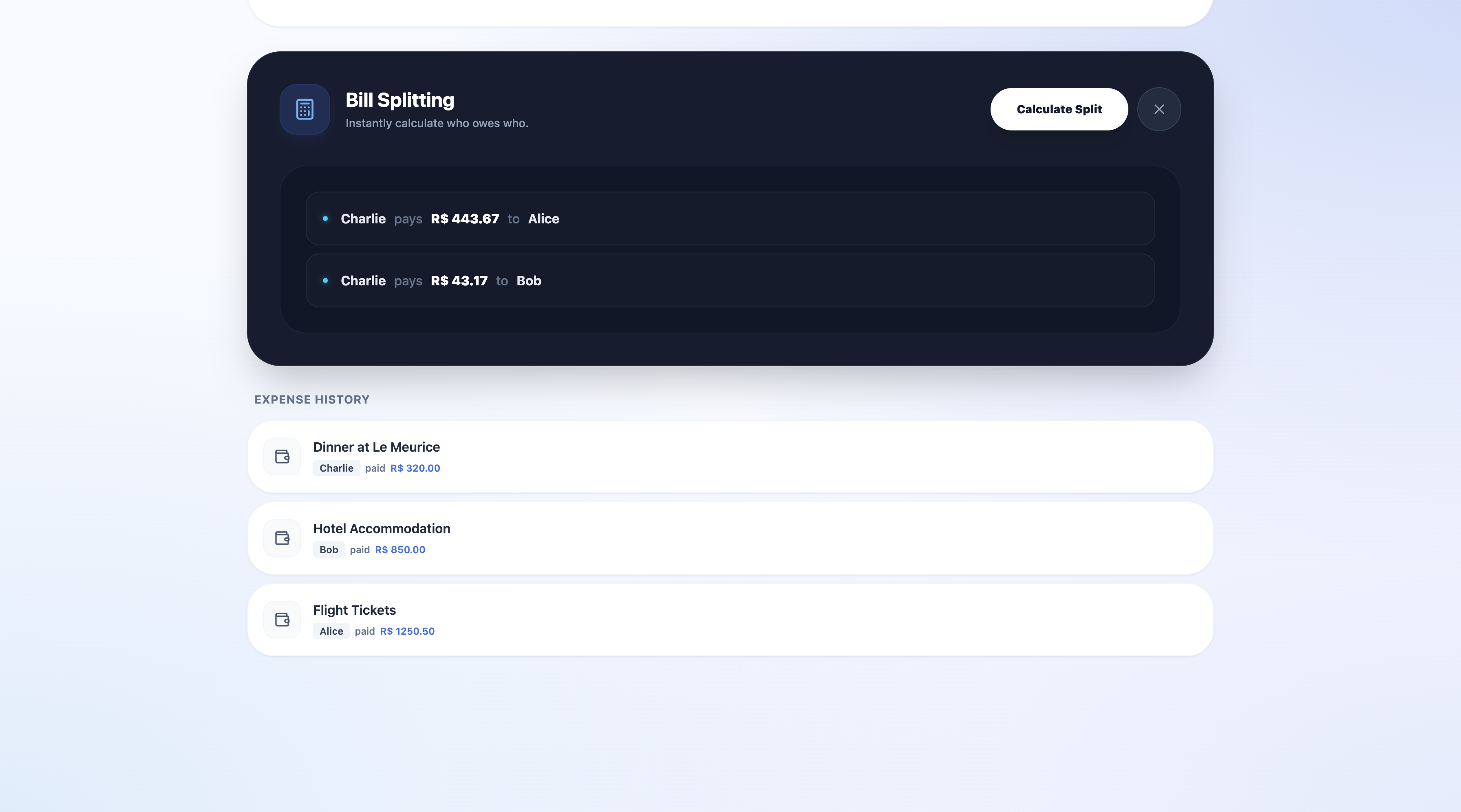Click the cyan dot on the Charlie-to-Alice settlement
The image size is (1461, 812).
coord(326,219)
